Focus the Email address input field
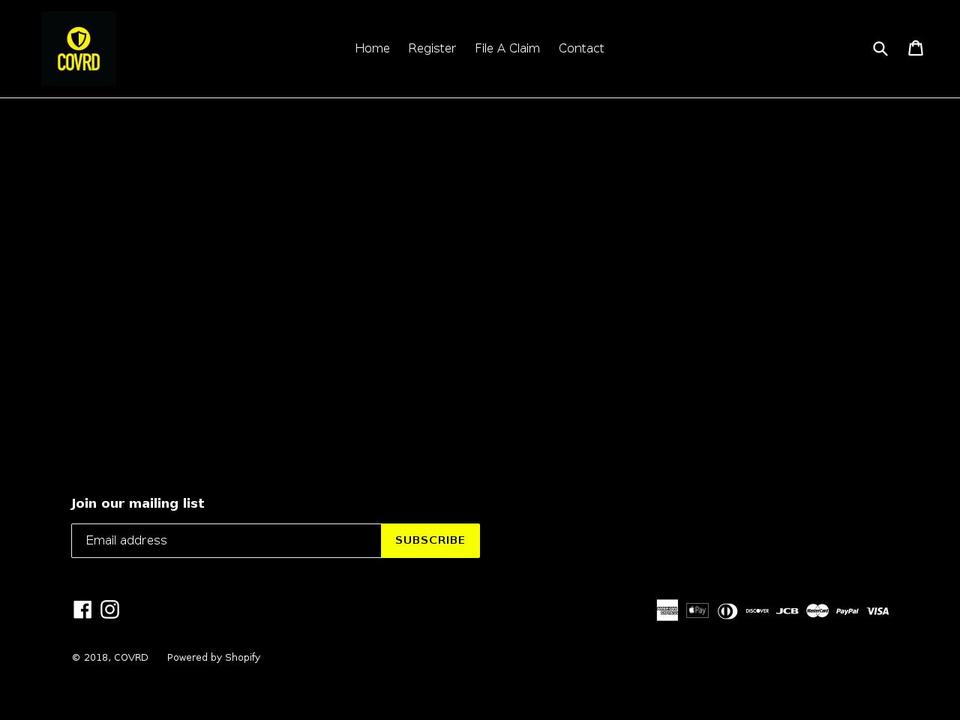960x720 pixels. click(x=227, y=541)
